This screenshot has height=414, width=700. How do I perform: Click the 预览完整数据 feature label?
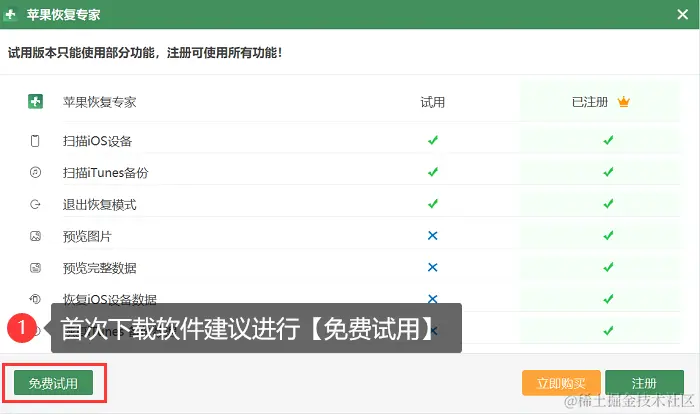[x=100, y=268]
